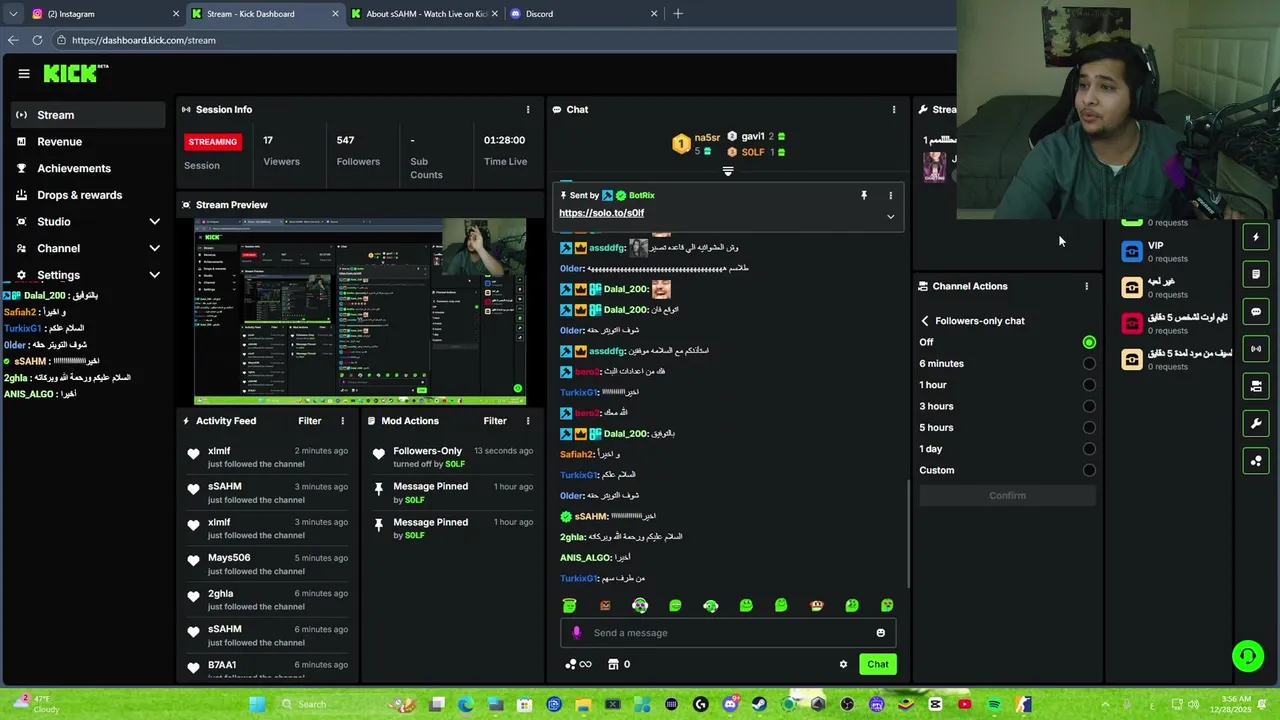Click the camera layout sidebar icon

(1256, 386)
